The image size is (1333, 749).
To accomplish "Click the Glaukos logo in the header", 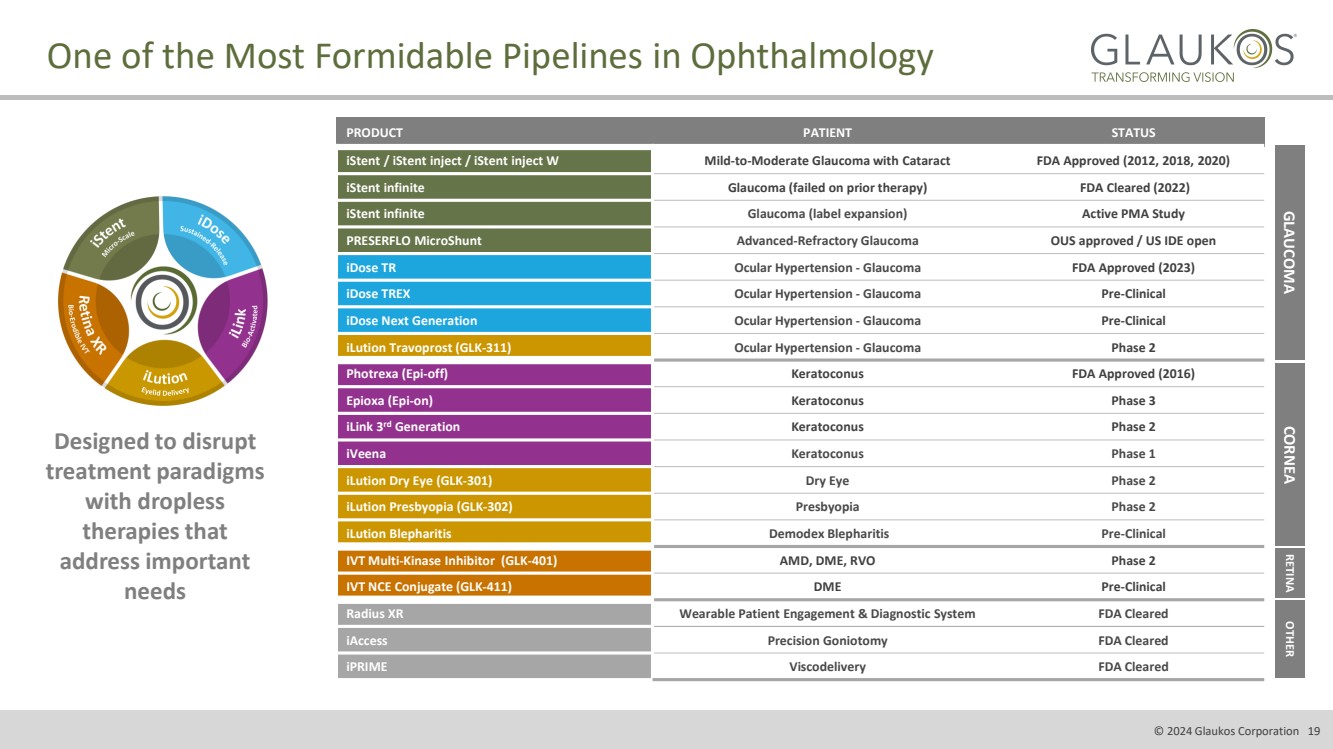I will pos(1193,57).
